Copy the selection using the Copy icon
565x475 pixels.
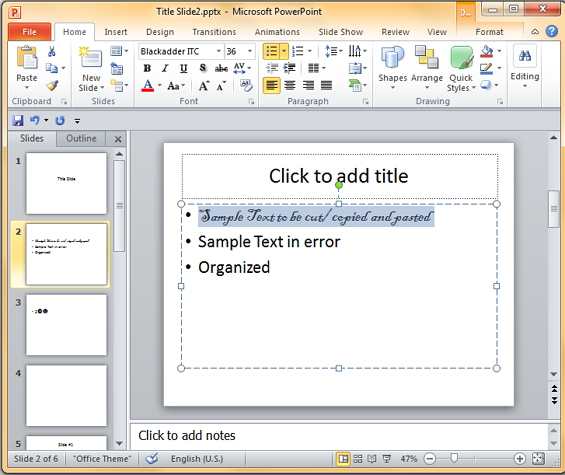[52, 68]
